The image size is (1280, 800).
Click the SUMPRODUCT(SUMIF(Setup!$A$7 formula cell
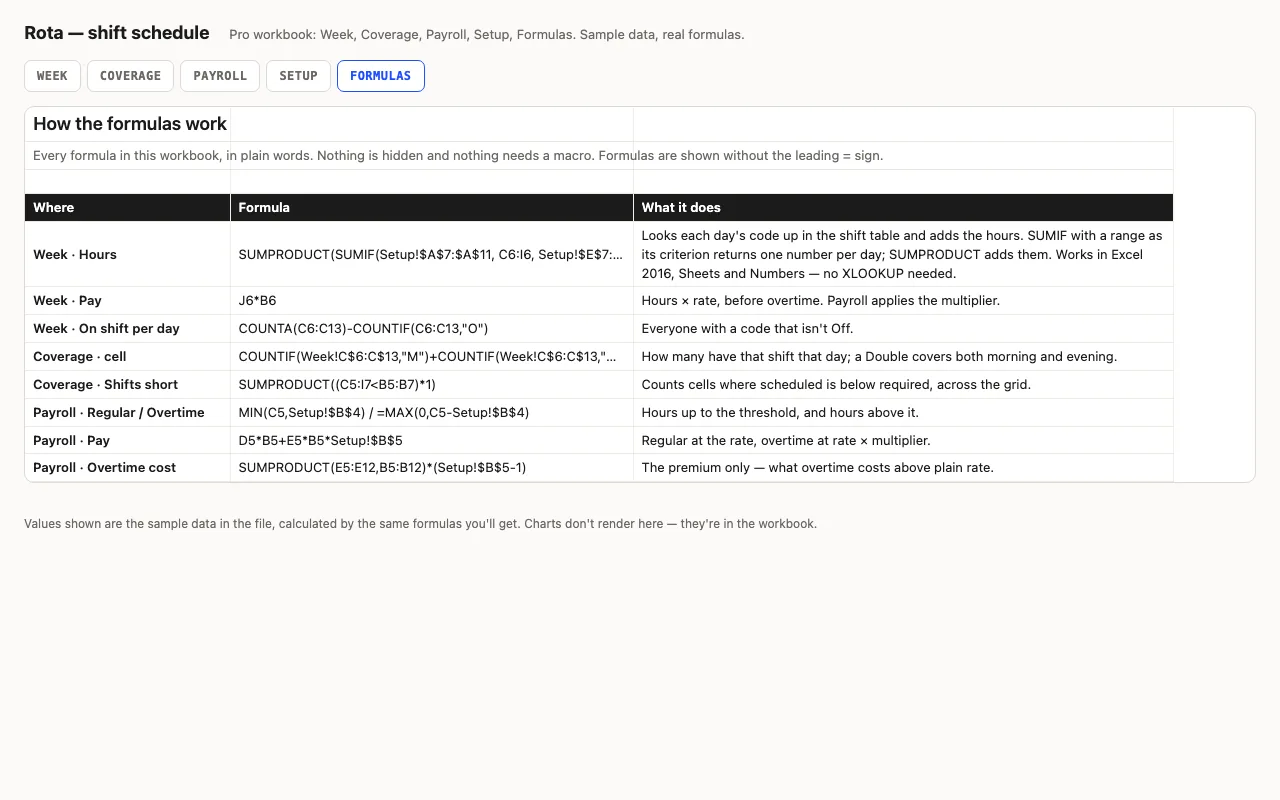click(432, 254)
